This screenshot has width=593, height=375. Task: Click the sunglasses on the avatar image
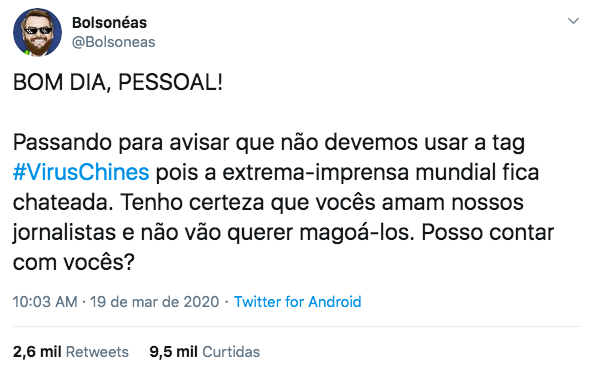pyautogui.click(x=38, y=31)
